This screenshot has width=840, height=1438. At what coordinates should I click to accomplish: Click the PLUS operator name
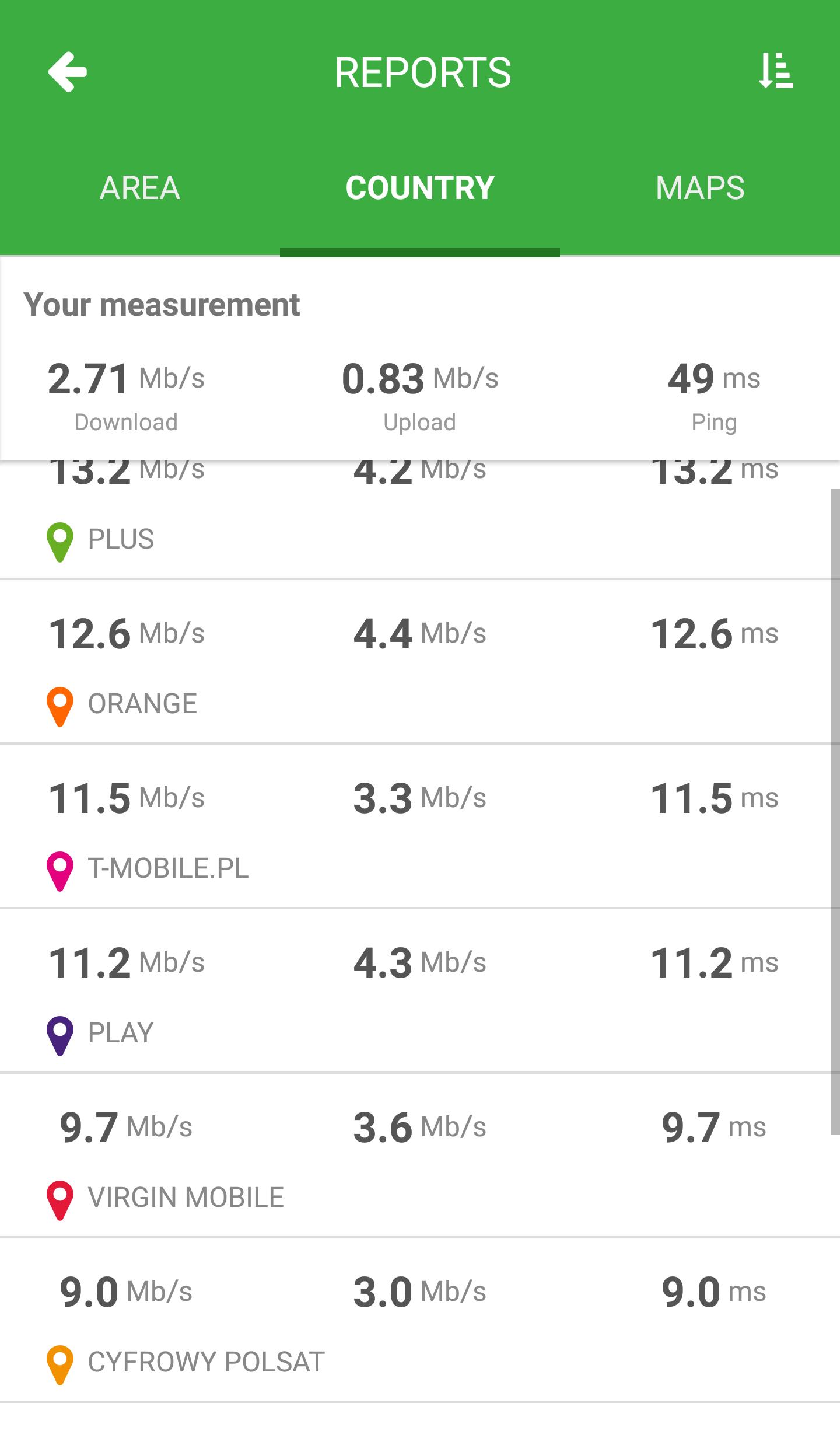(x=121, y=539)
